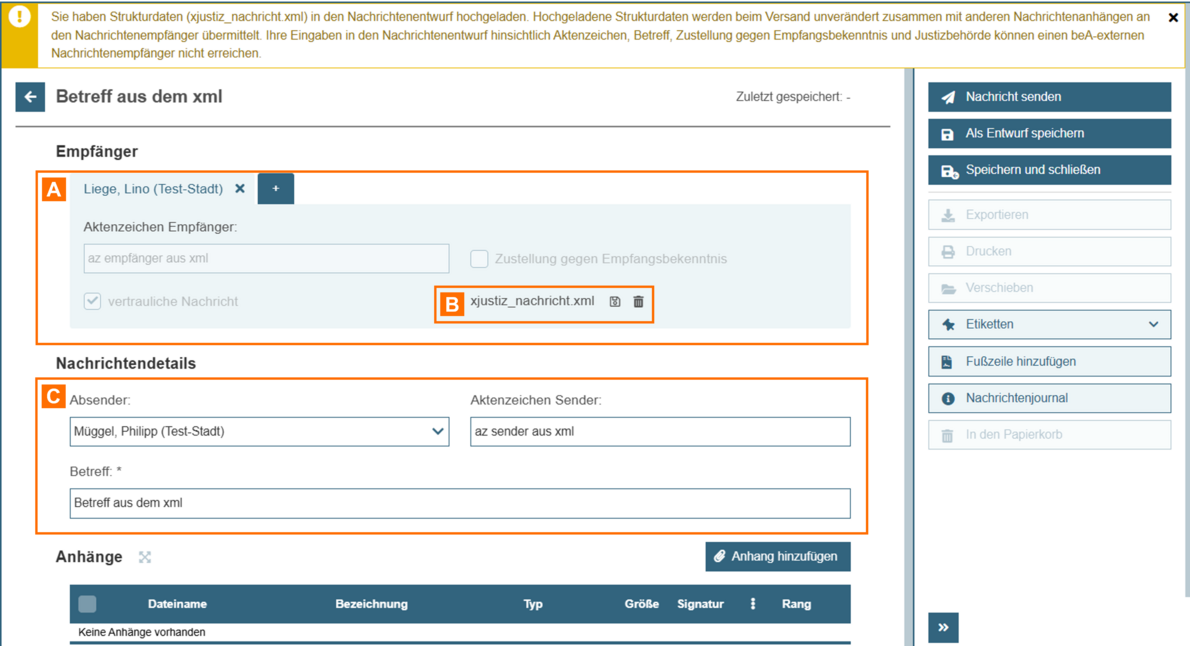Click Anhang hinzufügen button

[777, 556]
